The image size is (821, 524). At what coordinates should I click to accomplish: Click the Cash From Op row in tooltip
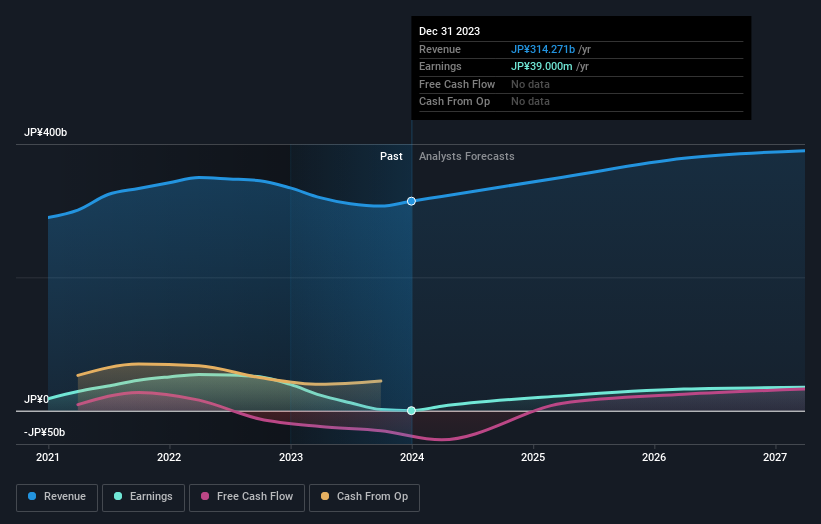pos(581,102)
